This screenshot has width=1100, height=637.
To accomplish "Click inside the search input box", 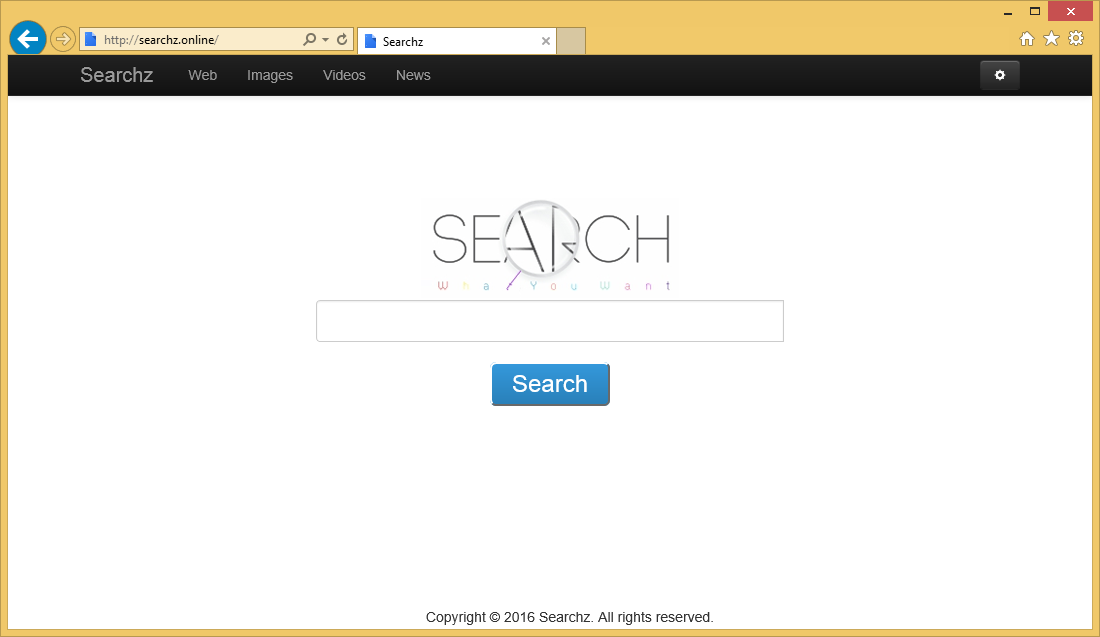I will point(550,320).
